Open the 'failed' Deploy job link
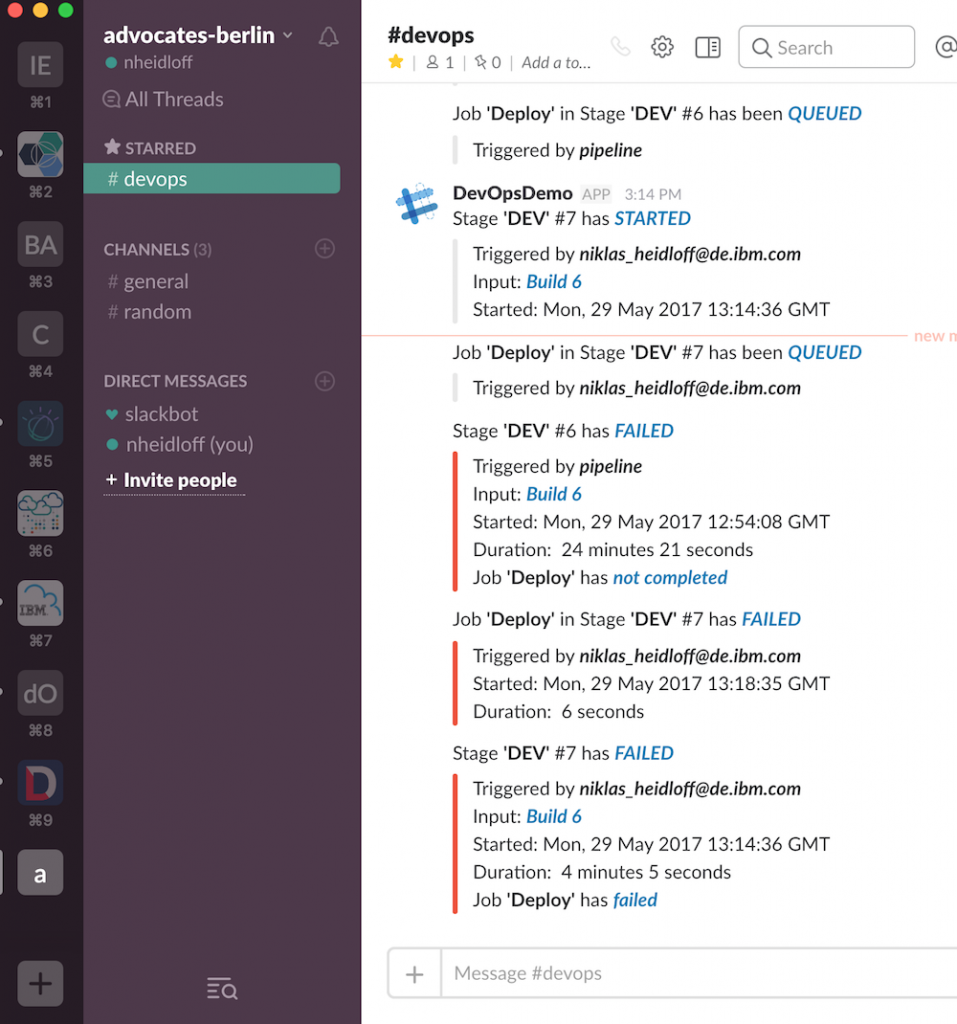Image resolution: width=957 pixels, height=1024 pixels. pos(635,900)
